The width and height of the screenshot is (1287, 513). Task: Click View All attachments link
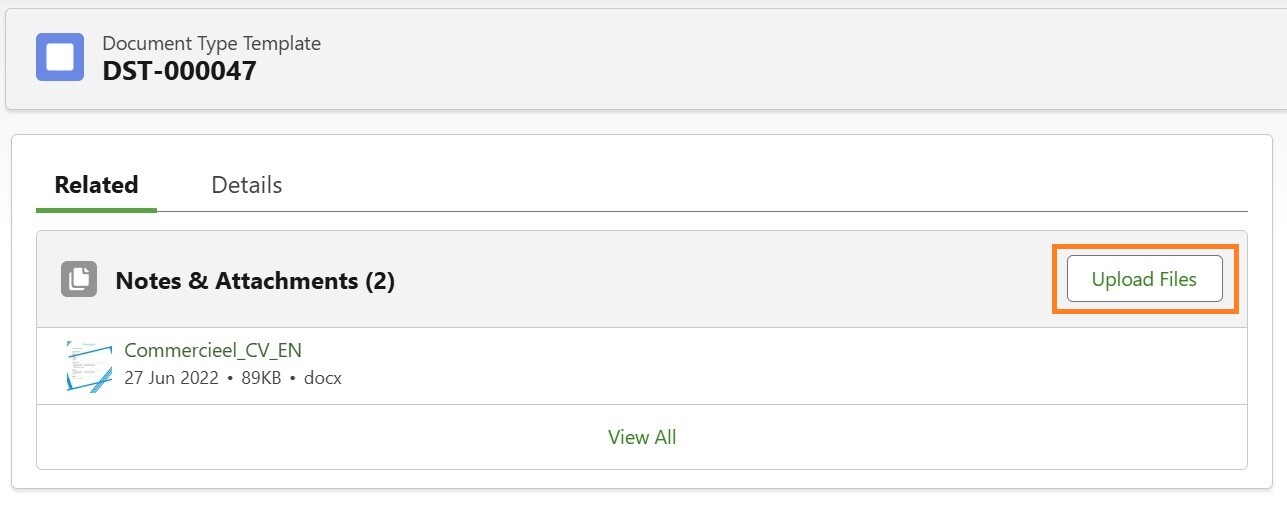click(x=642, y=437)
